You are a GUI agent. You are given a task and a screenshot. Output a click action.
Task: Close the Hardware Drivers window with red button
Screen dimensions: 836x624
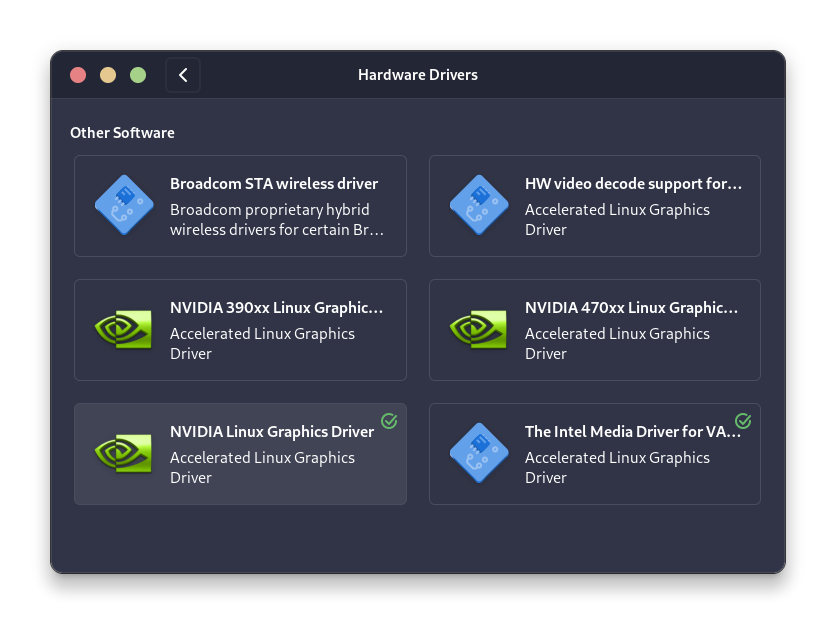78,75
